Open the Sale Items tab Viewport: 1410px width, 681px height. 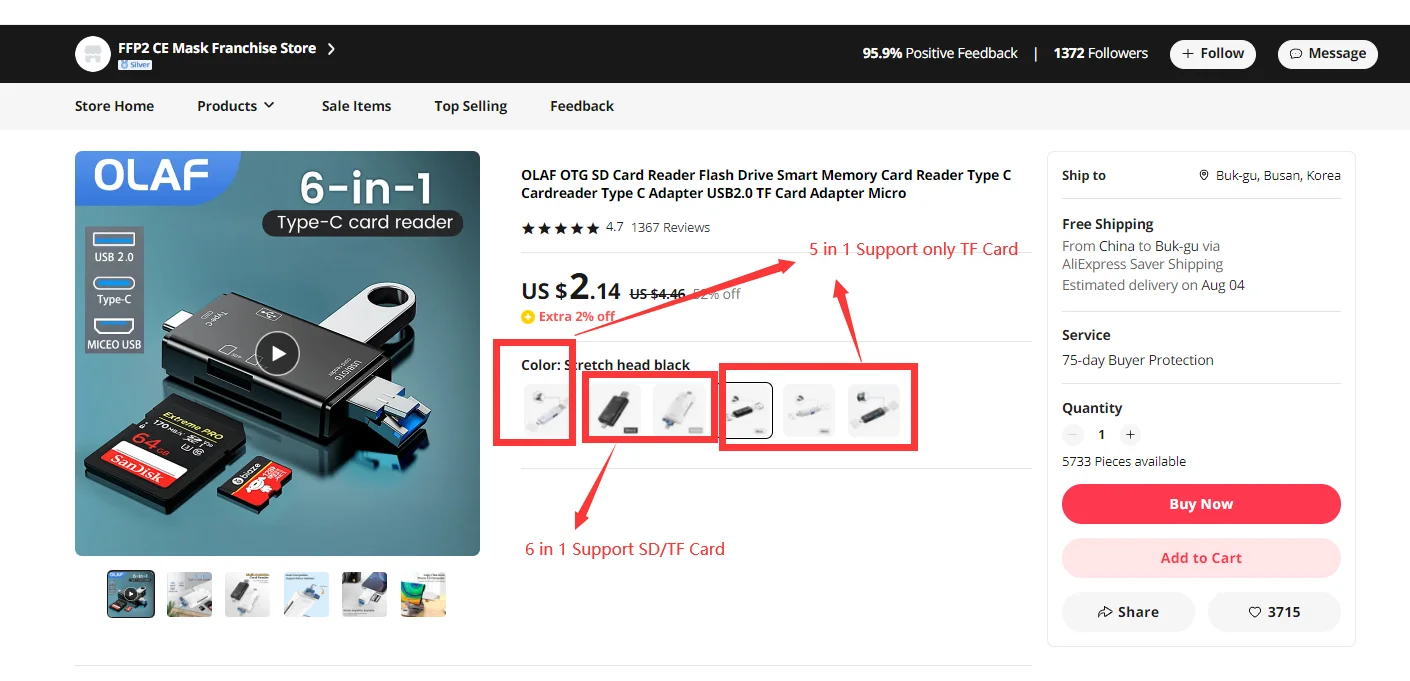pyautogui.click(x=356, y=106)
